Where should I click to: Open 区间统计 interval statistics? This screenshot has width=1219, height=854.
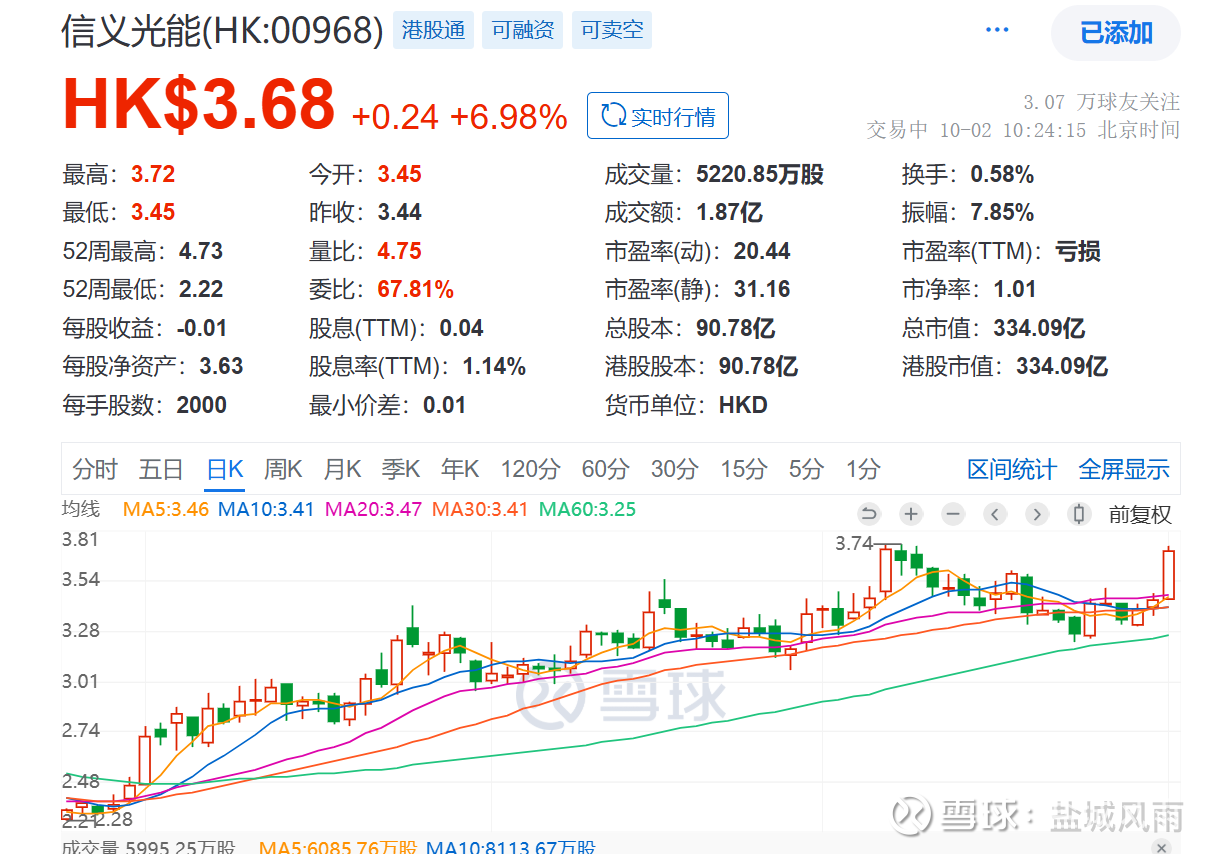pos(1012,469)
